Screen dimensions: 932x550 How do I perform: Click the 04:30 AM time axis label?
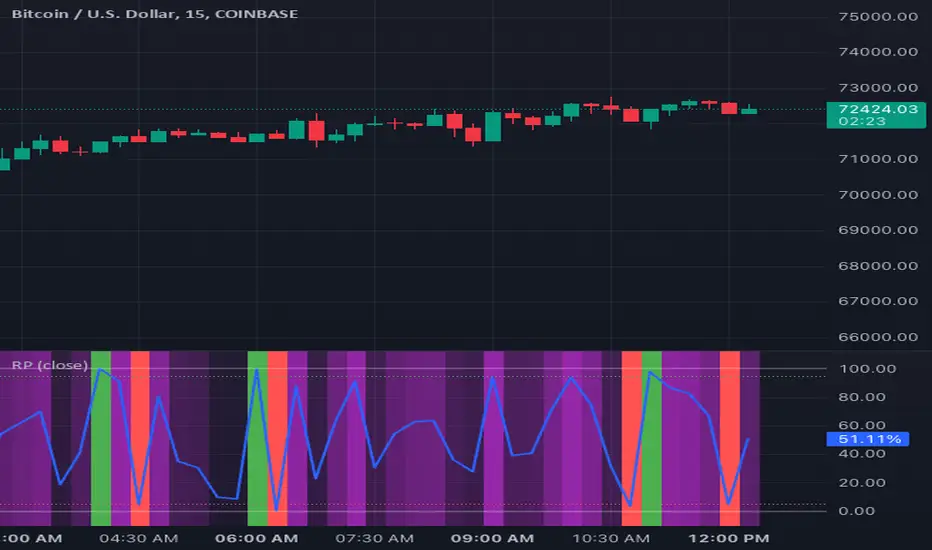coord(138,539)
